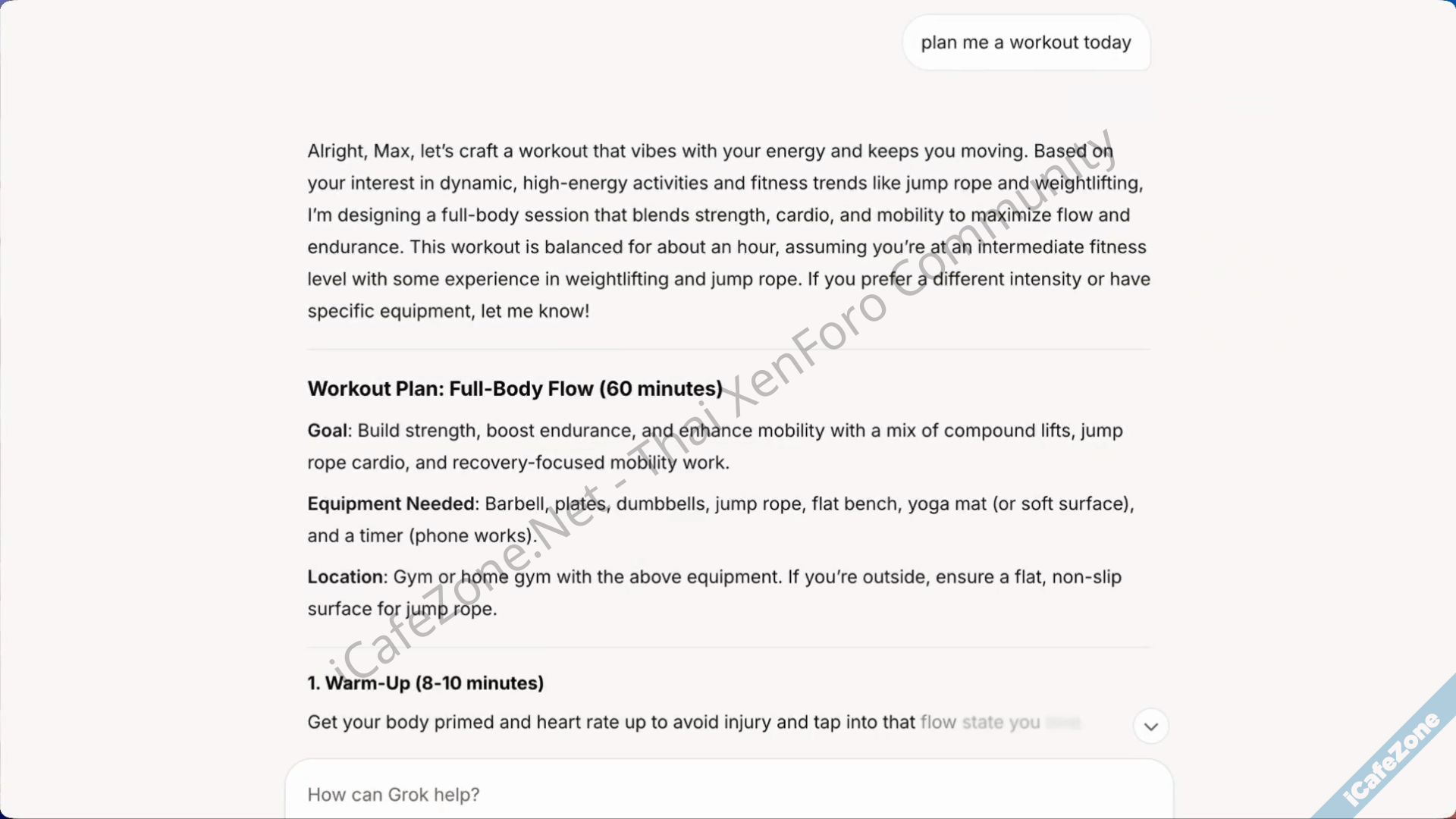This screenshot has width=1456, height=819.
Task: Click the divider line above Warm-Up heading
Action: (728, 648)
